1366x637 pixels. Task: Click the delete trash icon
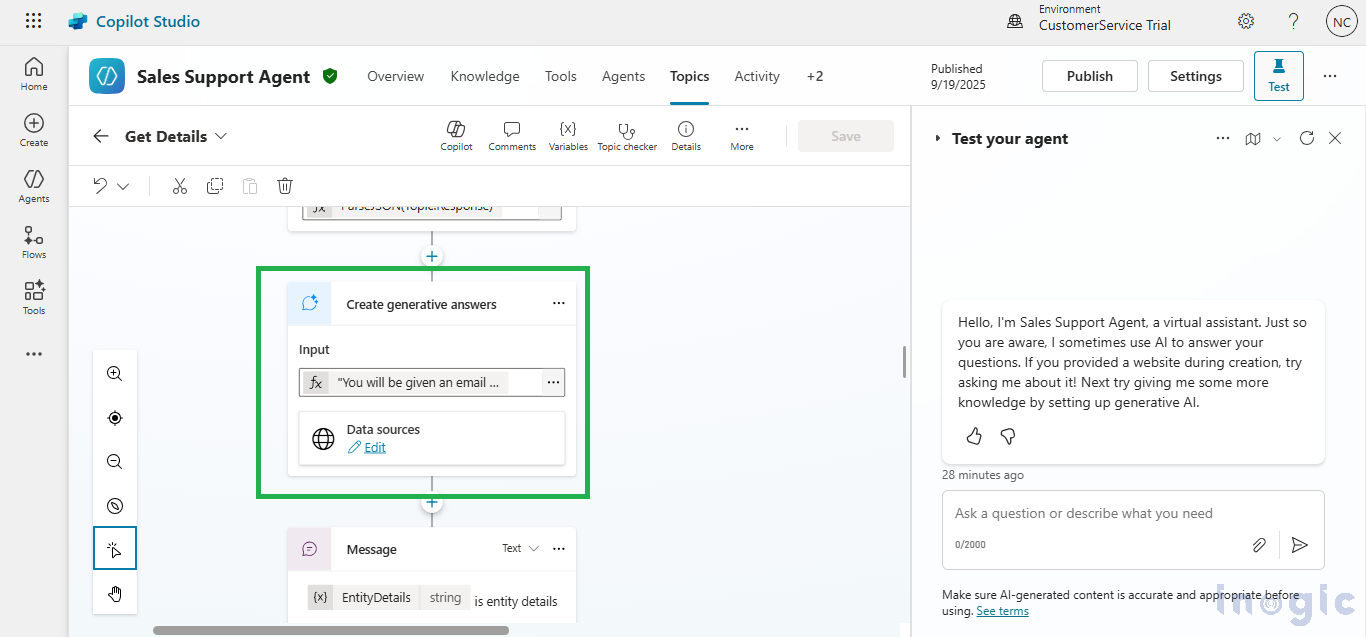point(285,186)
